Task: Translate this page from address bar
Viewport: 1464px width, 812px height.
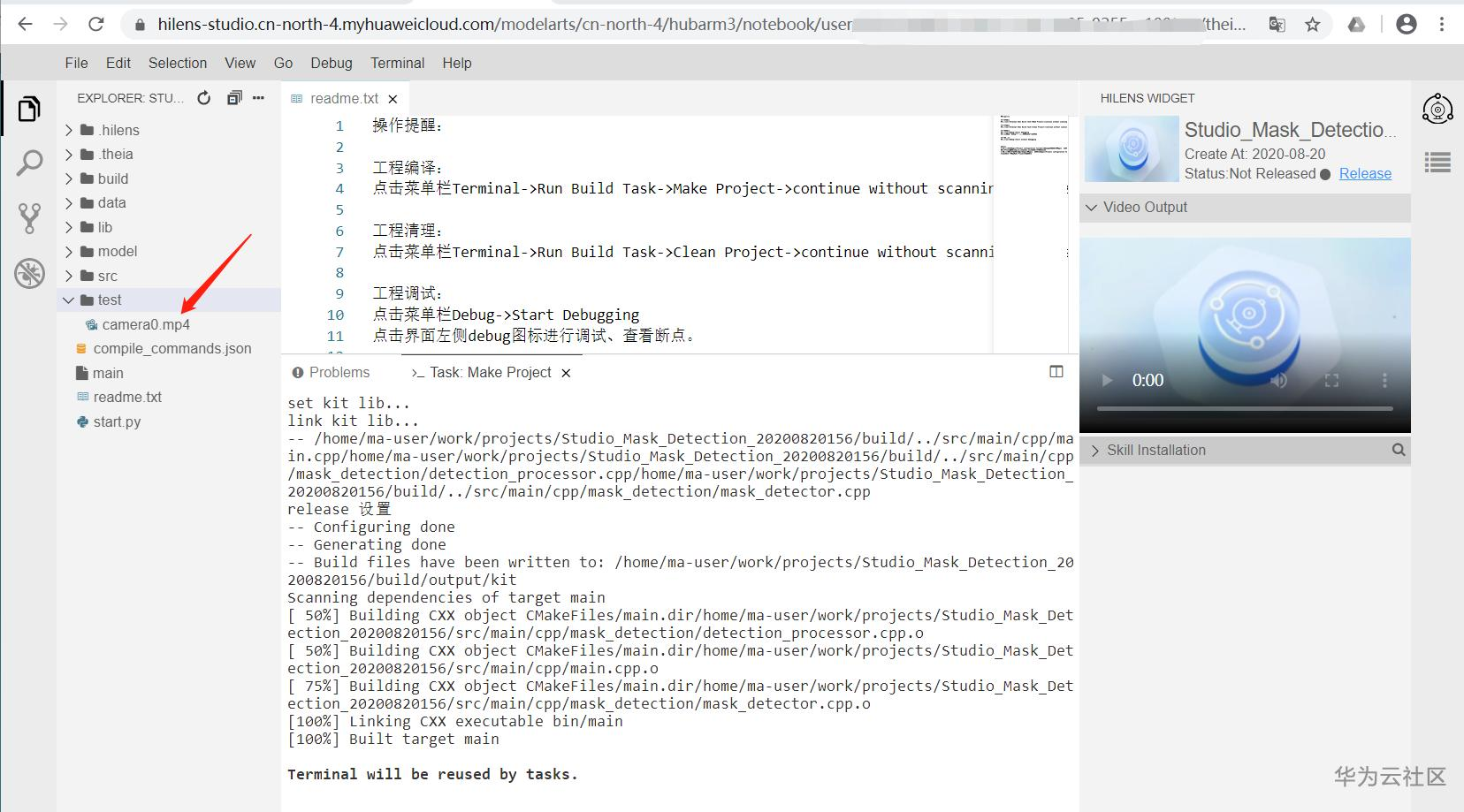Action: pos(1277,24)
